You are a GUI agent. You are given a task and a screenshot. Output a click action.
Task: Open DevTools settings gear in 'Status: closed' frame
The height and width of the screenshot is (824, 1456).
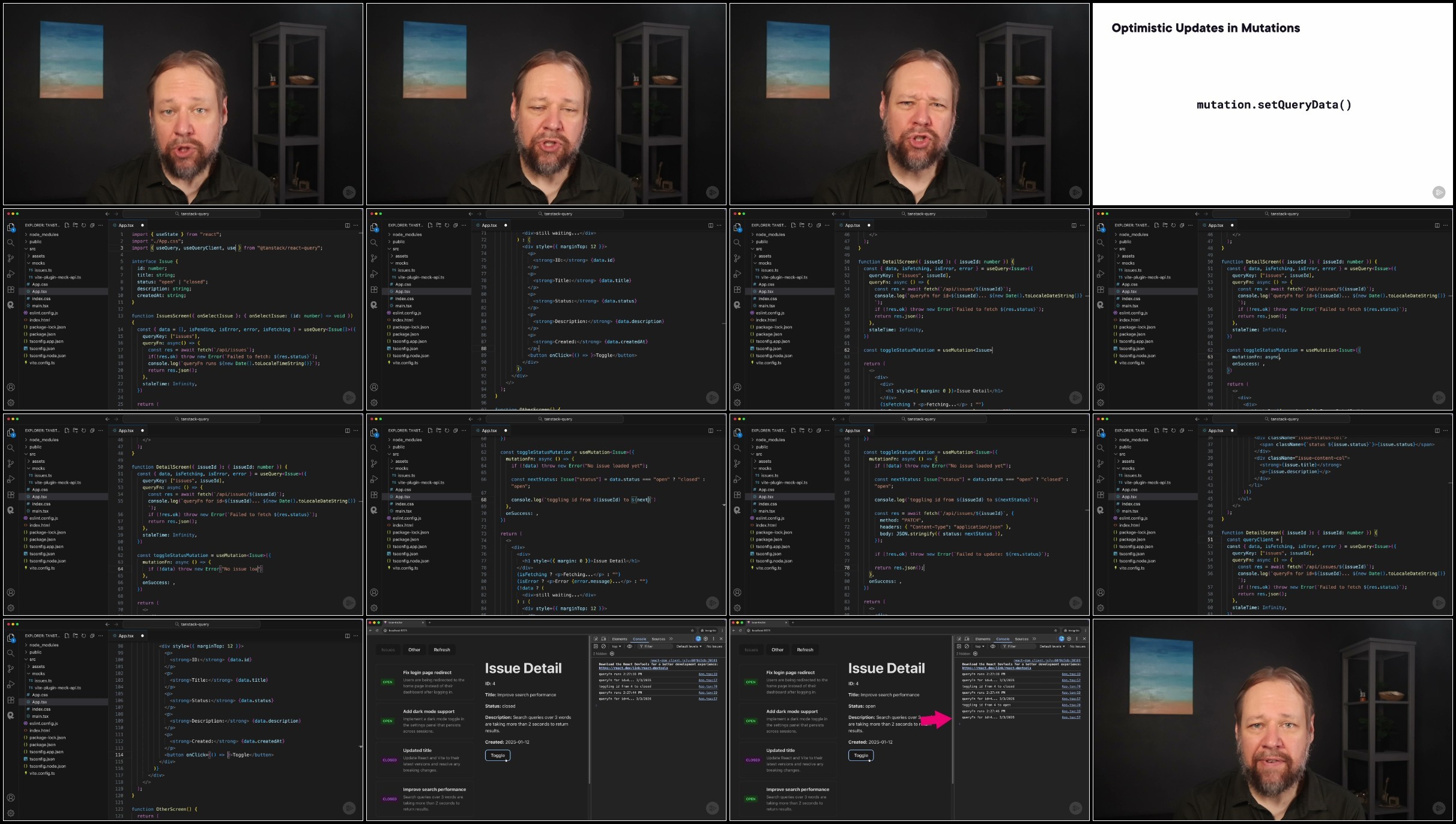705,639
